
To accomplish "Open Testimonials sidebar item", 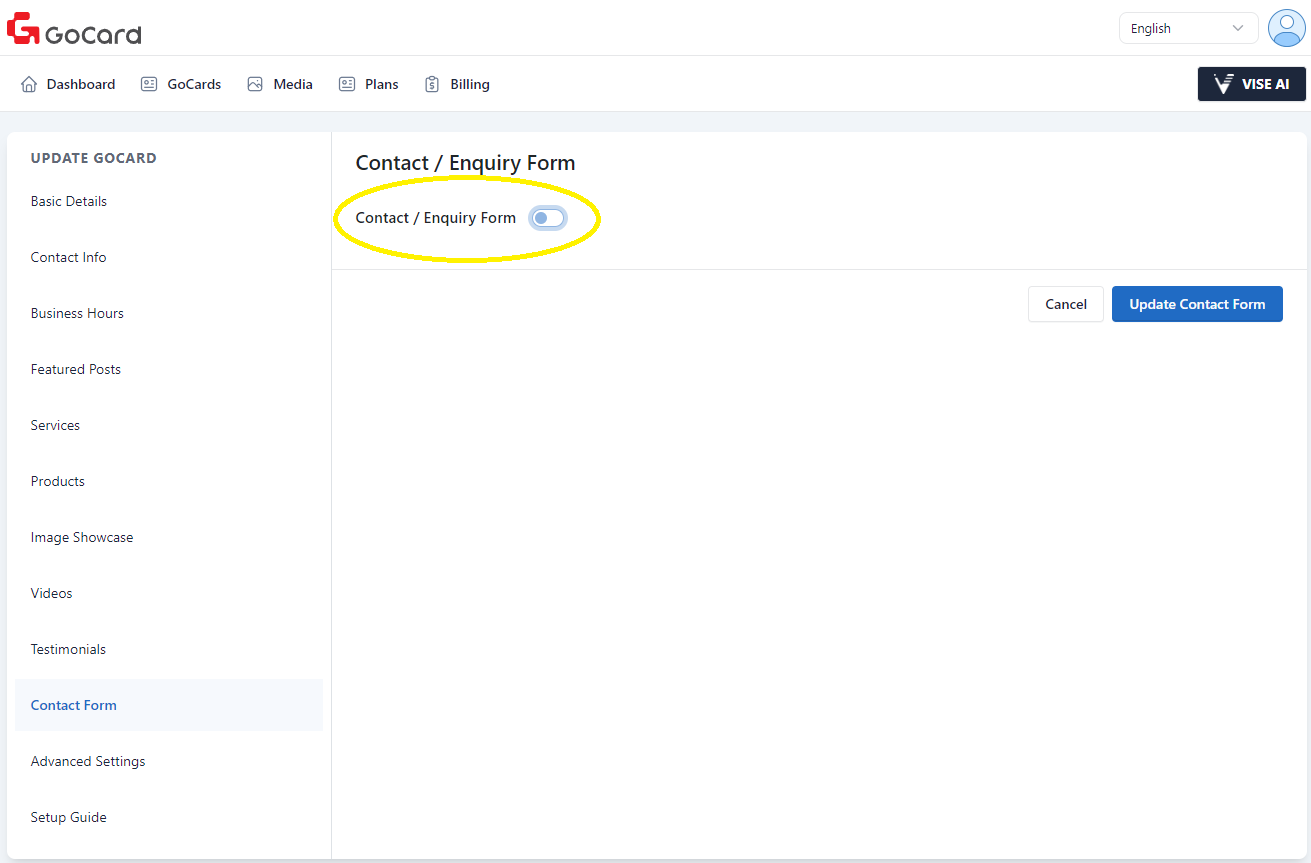I will [x=68, y=649].
